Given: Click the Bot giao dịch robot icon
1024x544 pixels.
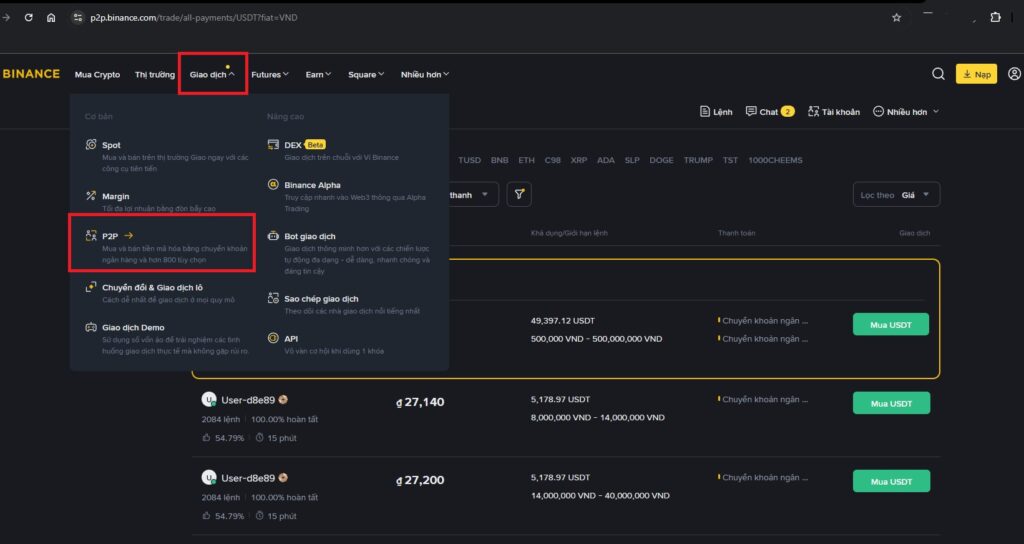Looking at the screenshot, I should [x=273, y=235].
